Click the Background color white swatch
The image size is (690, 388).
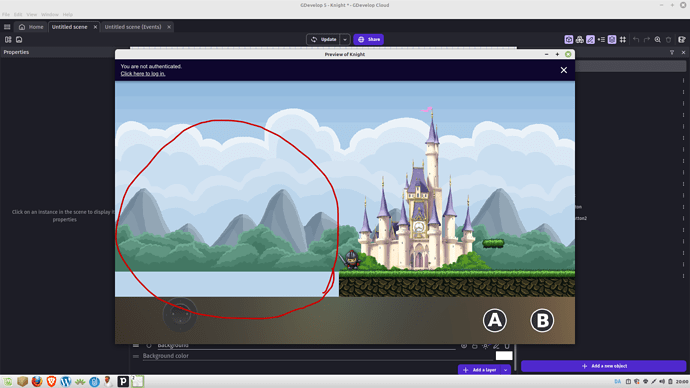tap(504, 355)
